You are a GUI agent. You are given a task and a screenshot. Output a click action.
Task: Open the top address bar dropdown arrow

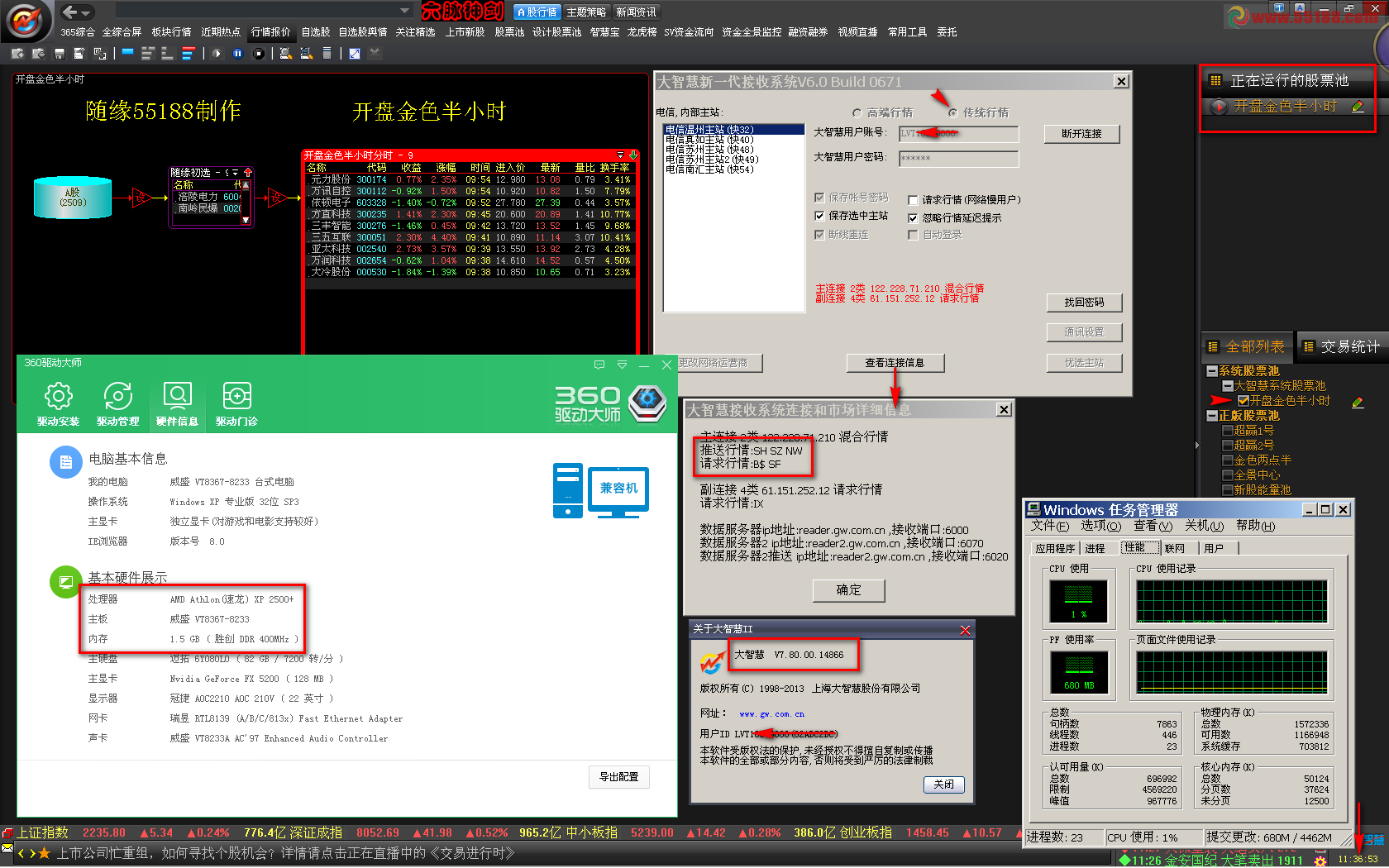(404, 11)
